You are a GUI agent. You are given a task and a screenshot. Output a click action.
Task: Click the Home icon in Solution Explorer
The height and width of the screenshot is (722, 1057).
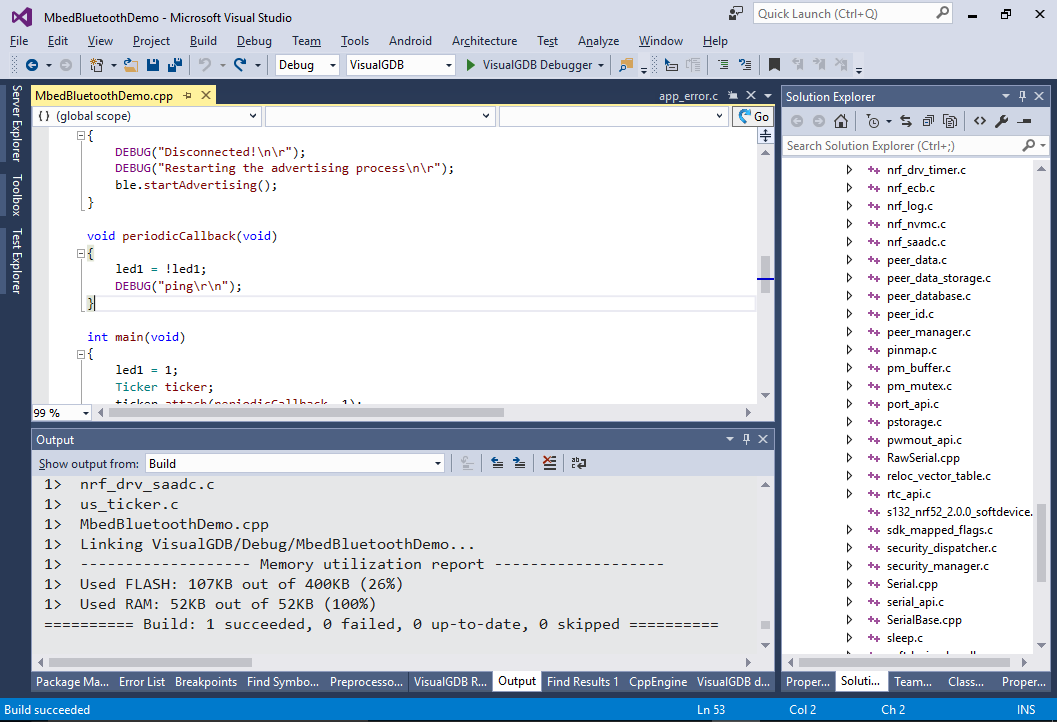[841, 121]
